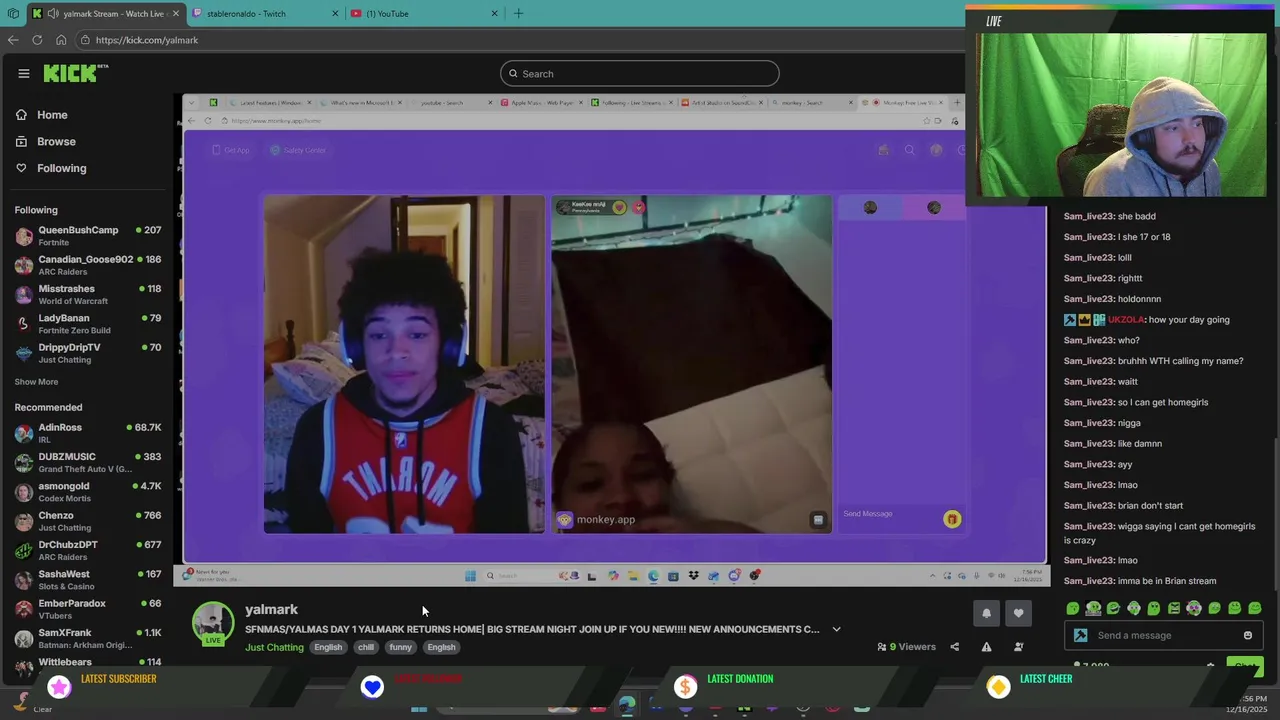Click the browser address bar URL
1280x720 pixels.
[x=147, y=40]
